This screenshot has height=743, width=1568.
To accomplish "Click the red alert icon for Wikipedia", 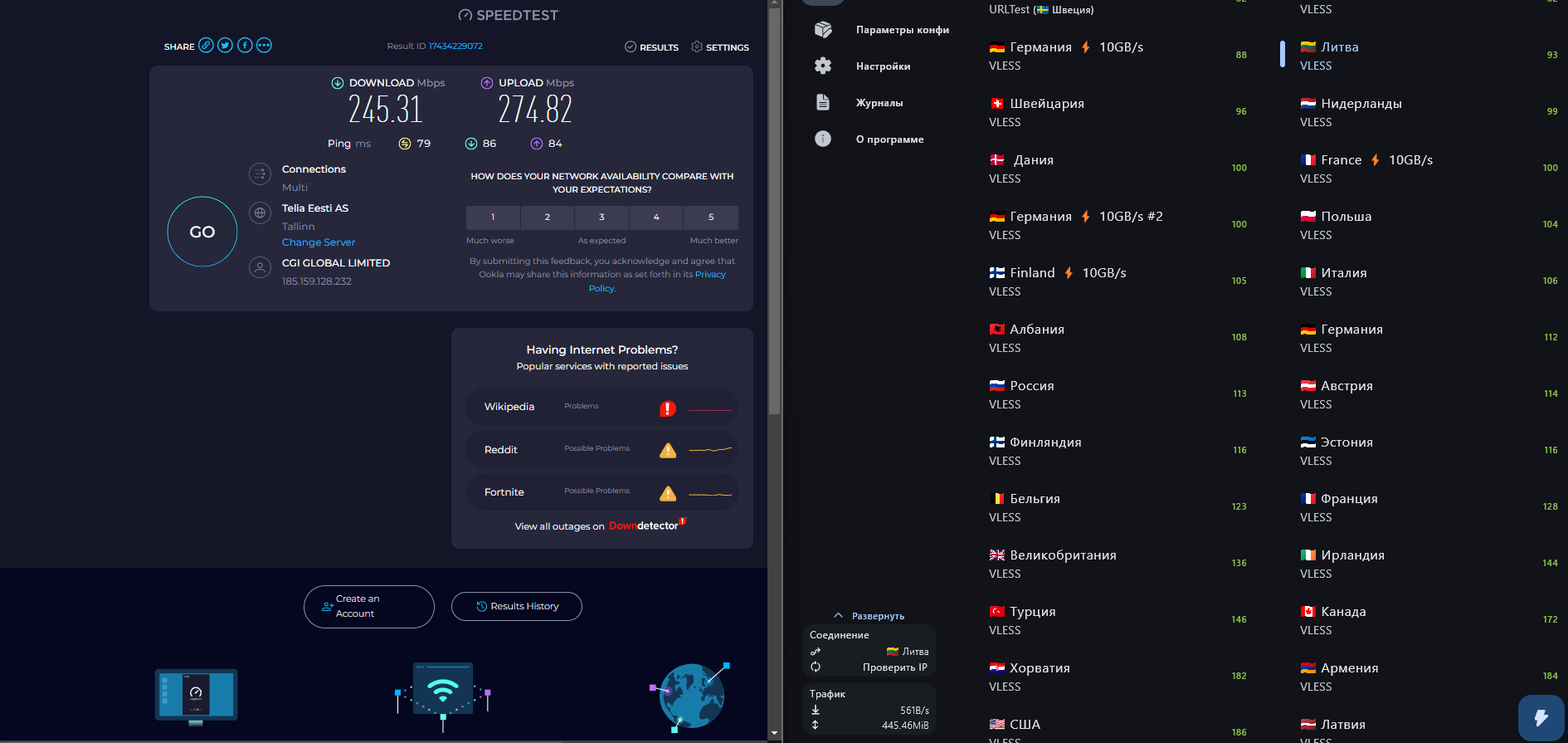I will pyautogui.click(x=668, y=408).
